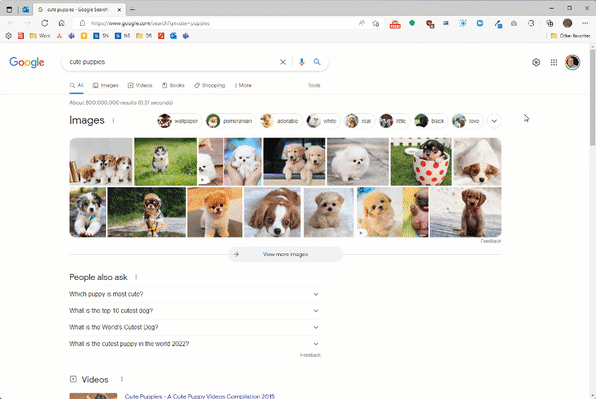Click the page vertical scrollbar thumb
Image resolution: width=596 pixels, height=399 pixels.
point(592,97)
